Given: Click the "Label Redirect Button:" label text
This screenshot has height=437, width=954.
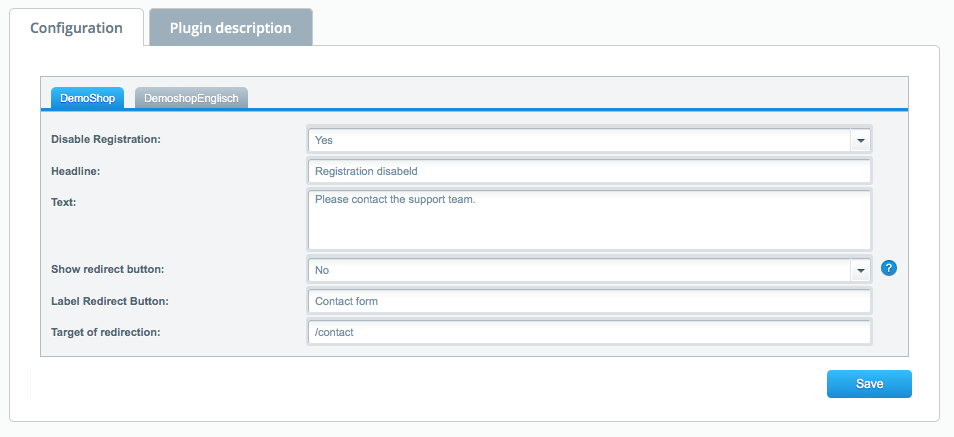Looking at the screenshot, I should [110, 301].
